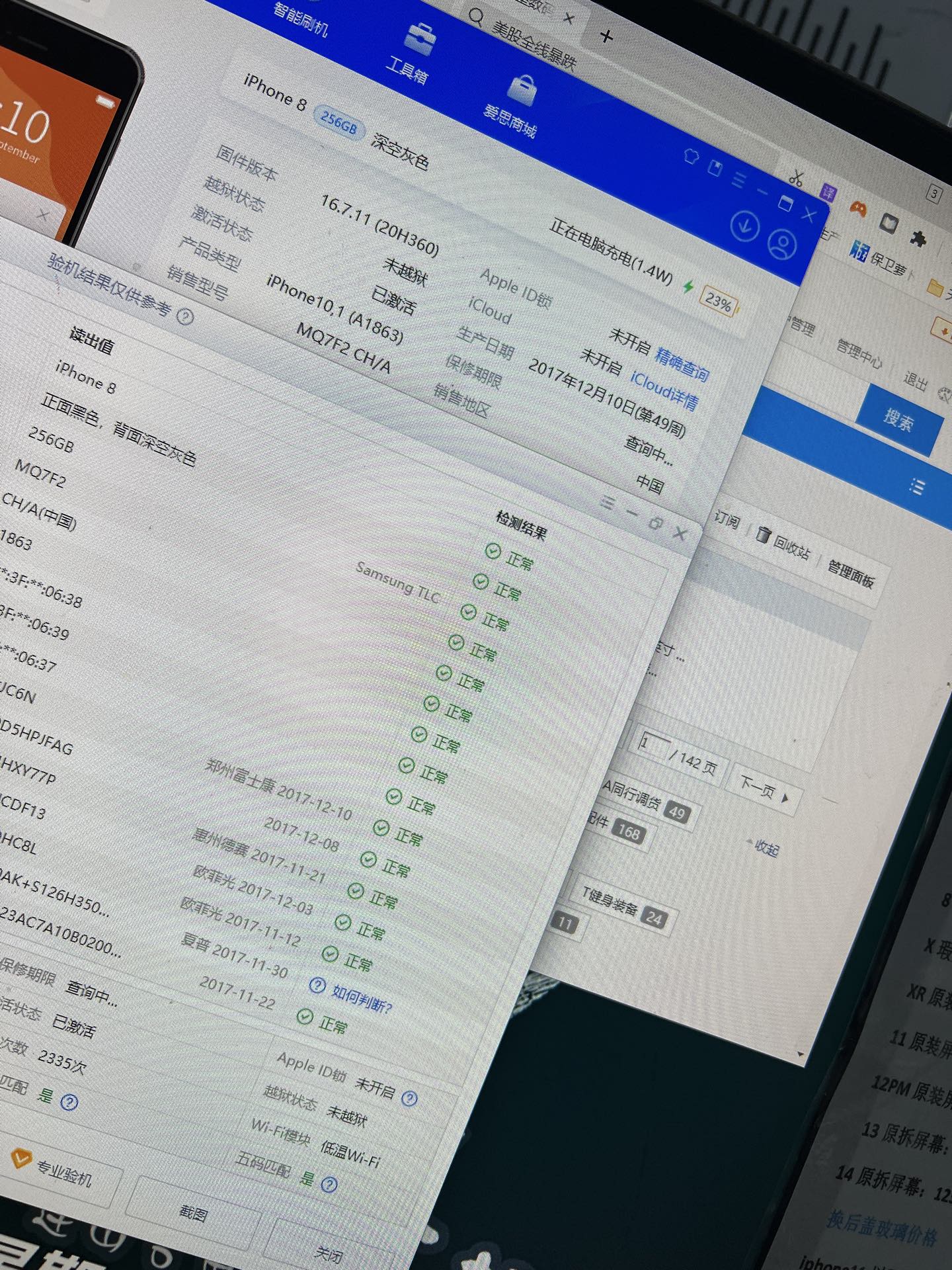Image resolution: width=952 pixels, height=1270 pixels.
Task: Click help icon next to Apple ID锁 未开启
Action: click(410, 1099)
